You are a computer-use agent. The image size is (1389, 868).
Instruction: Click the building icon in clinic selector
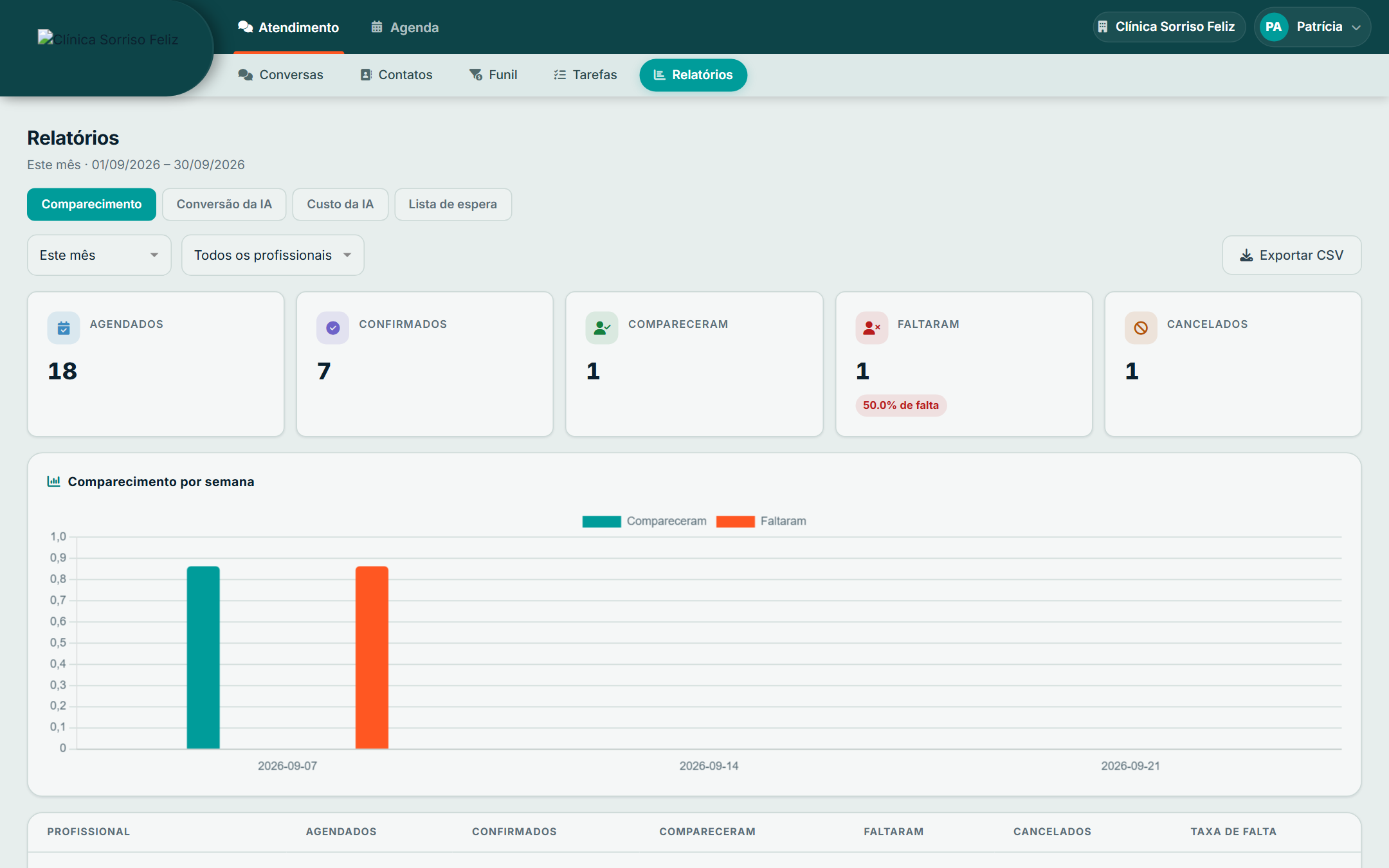pos(1103,27)
